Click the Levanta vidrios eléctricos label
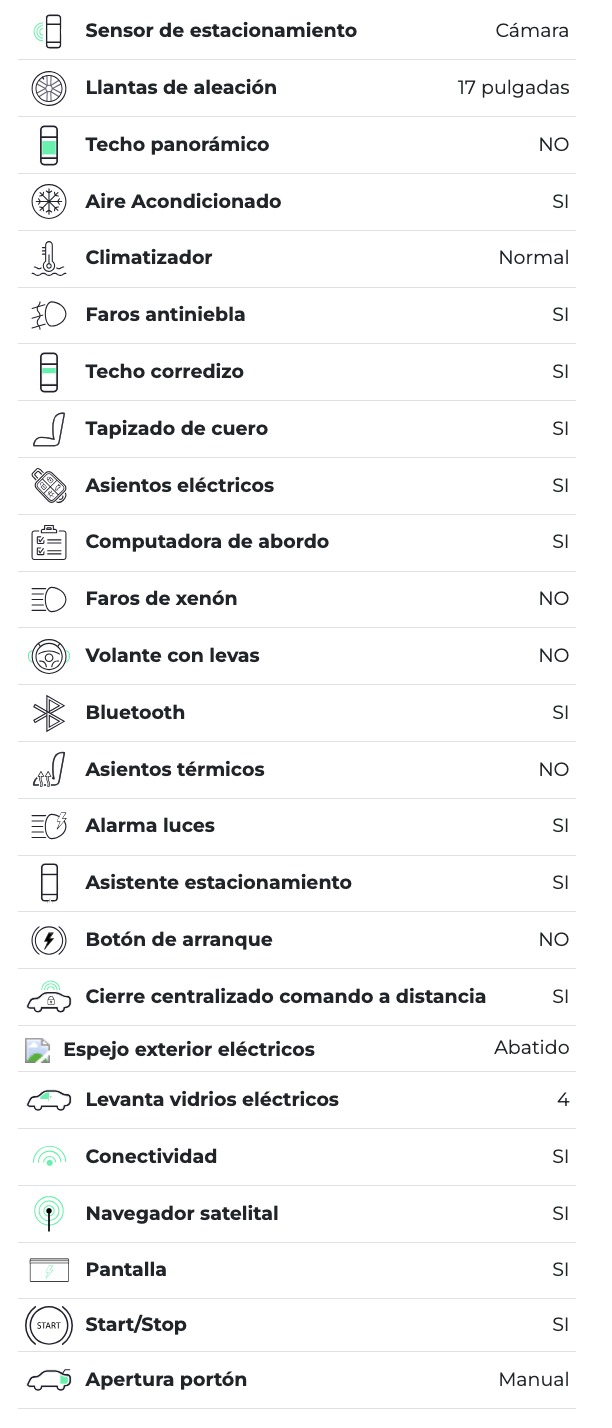612x1428 pixels. pyautogui.click(x=212, y=1100)
